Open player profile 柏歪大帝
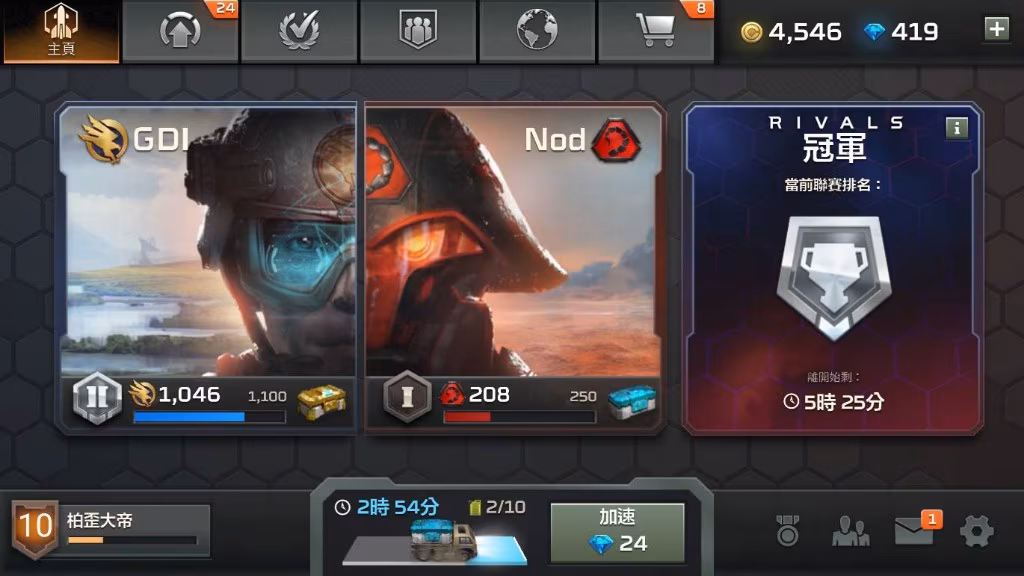The height and width of the screenshot is (576, 1024). tap(112, 530)
